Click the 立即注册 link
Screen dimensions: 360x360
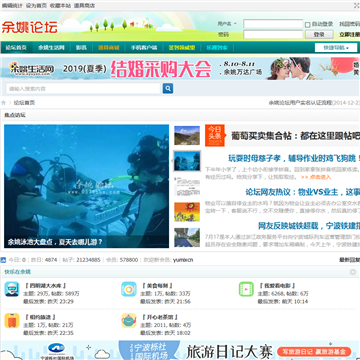pyautogui.click(x=349, y=34)
